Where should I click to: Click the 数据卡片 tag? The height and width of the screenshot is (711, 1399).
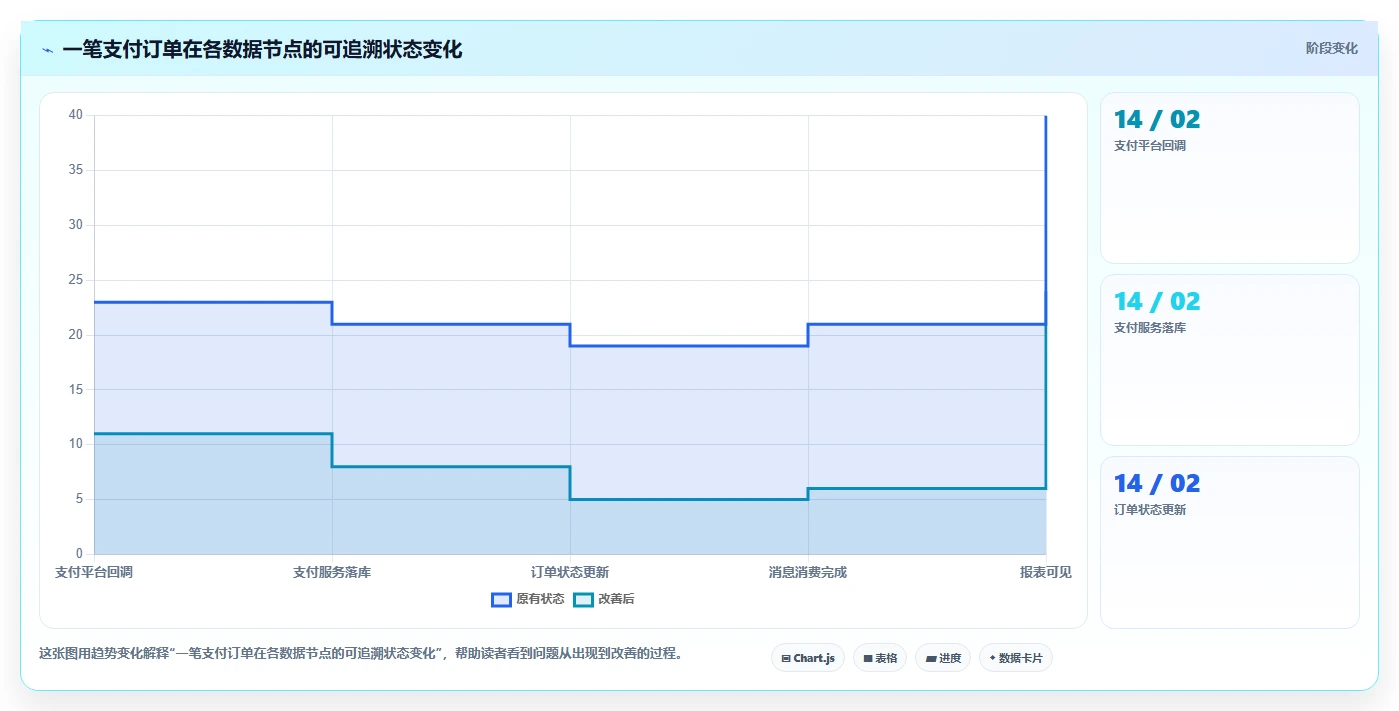(1016, 658)
